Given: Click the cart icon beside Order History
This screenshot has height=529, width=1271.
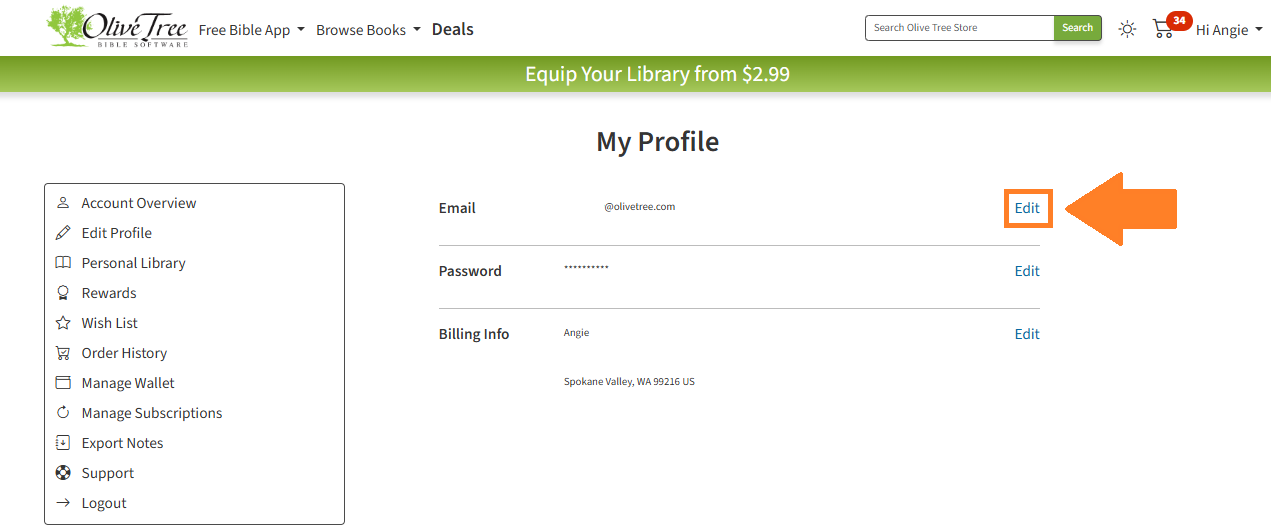Looking at the screenshot, I should tap(63, 353).
